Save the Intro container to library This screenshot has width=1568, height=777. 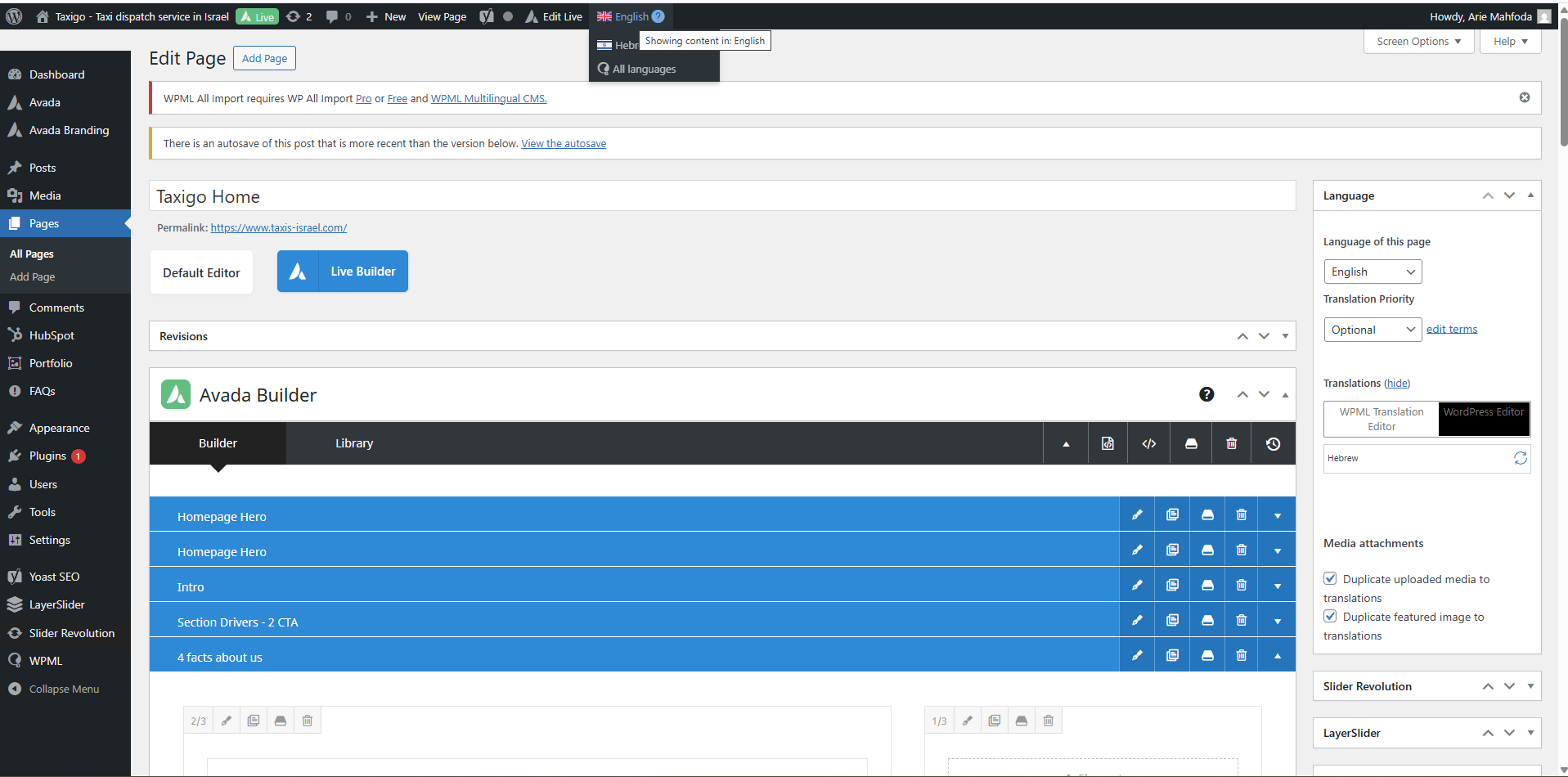(1207, 585)
